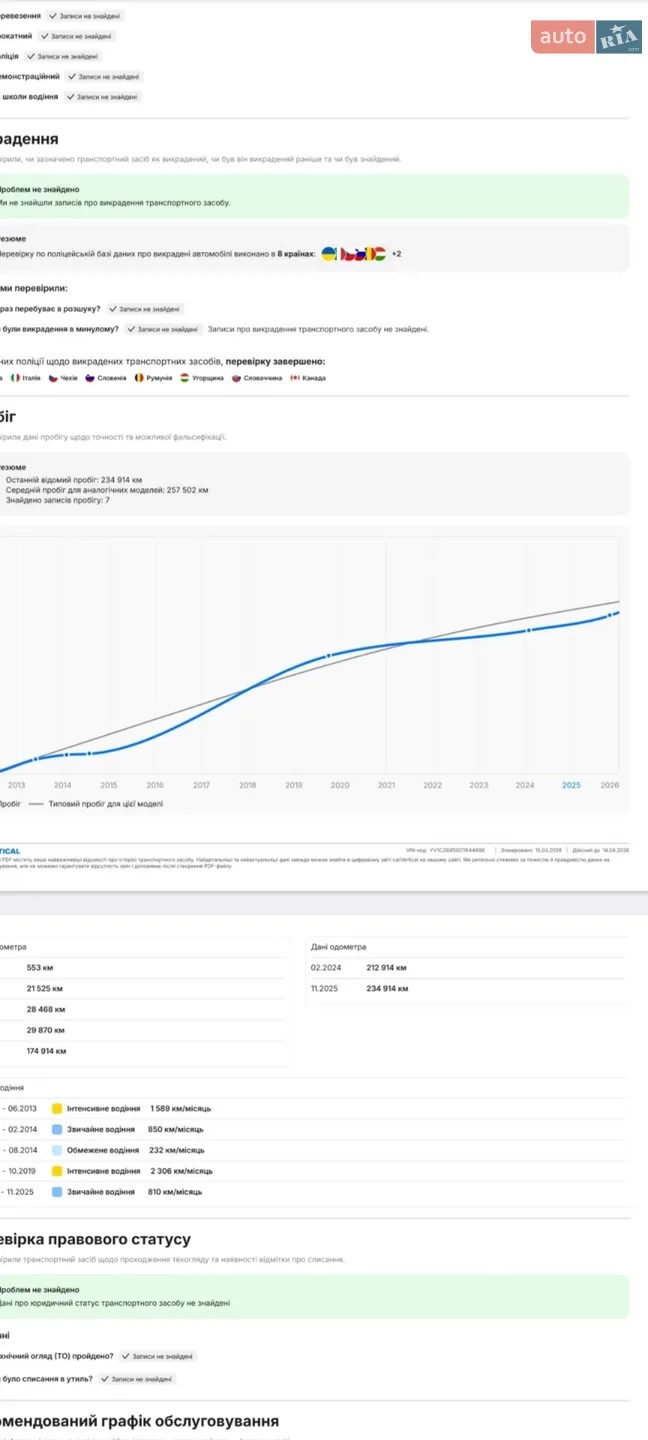This screenshot has width=648, height=1440.
Task: Click light-blue swatch beside Обмежене водіння
Action: (x=57, y=1150)
